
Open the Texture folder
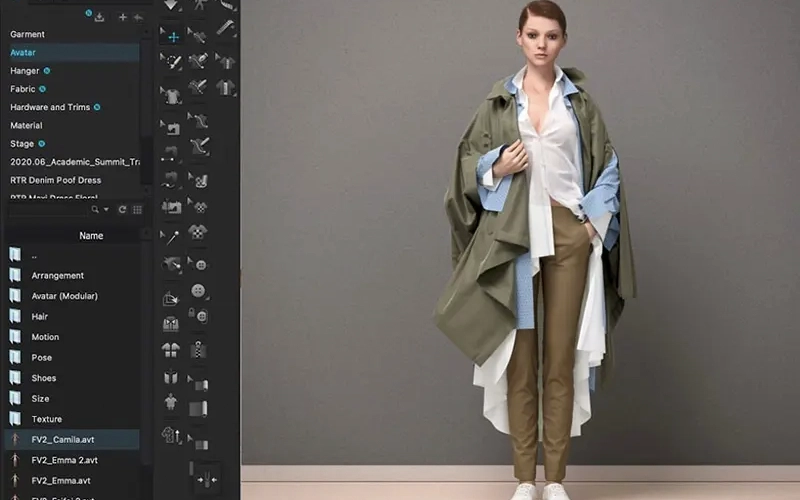(46, 419)
